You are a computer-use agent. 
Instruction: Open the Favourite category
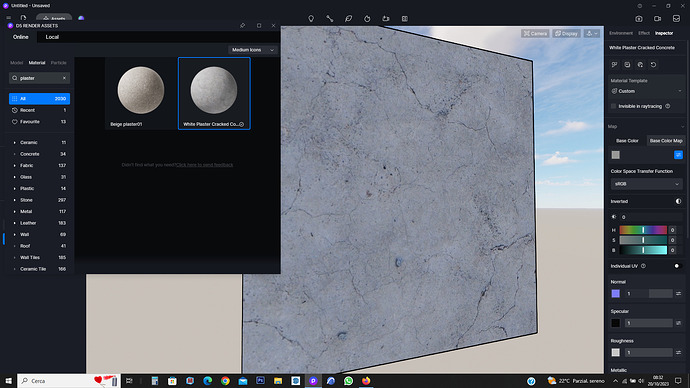click(x=39, y=122)
